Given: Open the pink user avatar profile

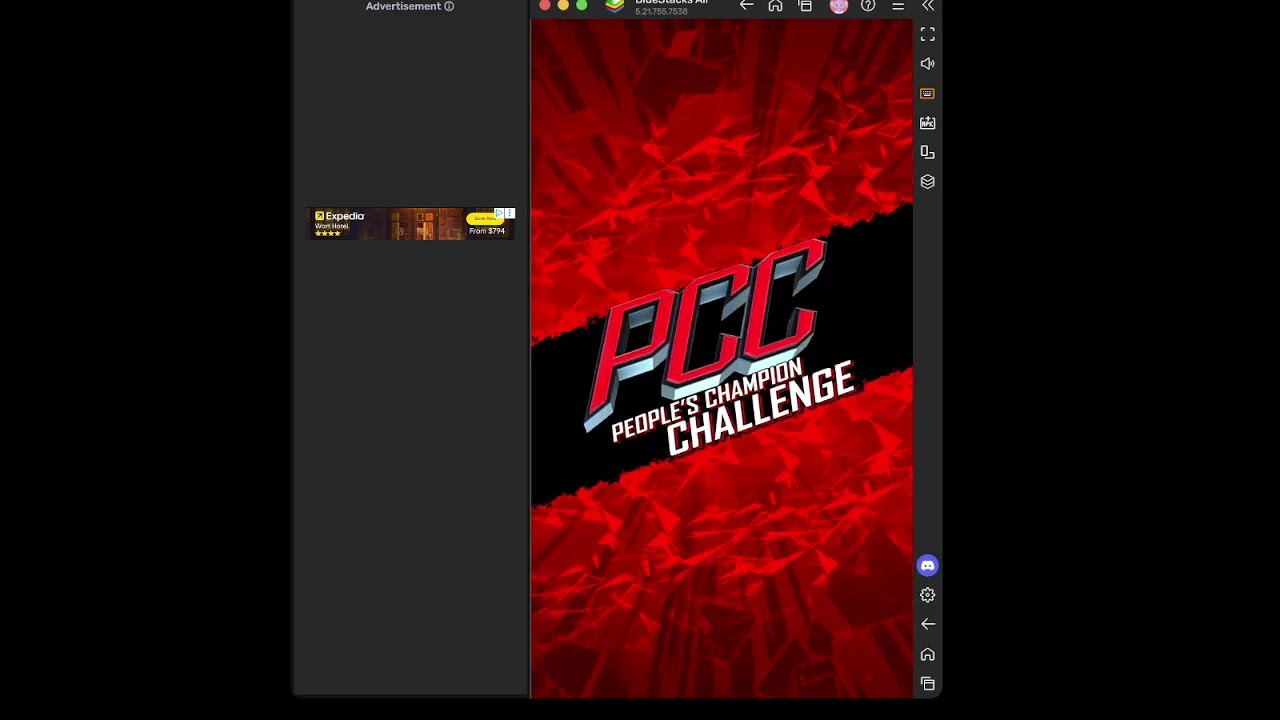Looking at the screenshot, I should point(839,5).
